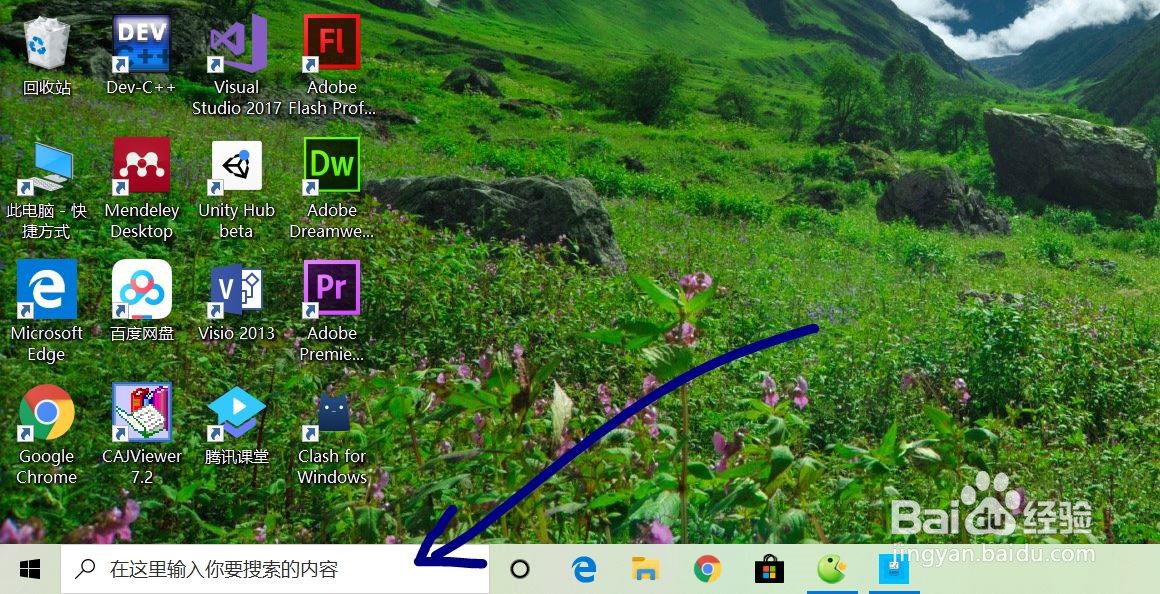Open Microsoft Store from the taskbar
This screenshot has height=594, width=1160.
pyautogui.click(x=769, y=569)
